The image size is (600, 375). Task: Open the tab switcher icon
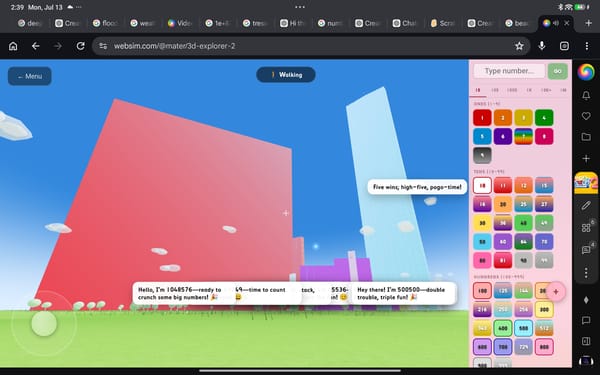(564, 46)
